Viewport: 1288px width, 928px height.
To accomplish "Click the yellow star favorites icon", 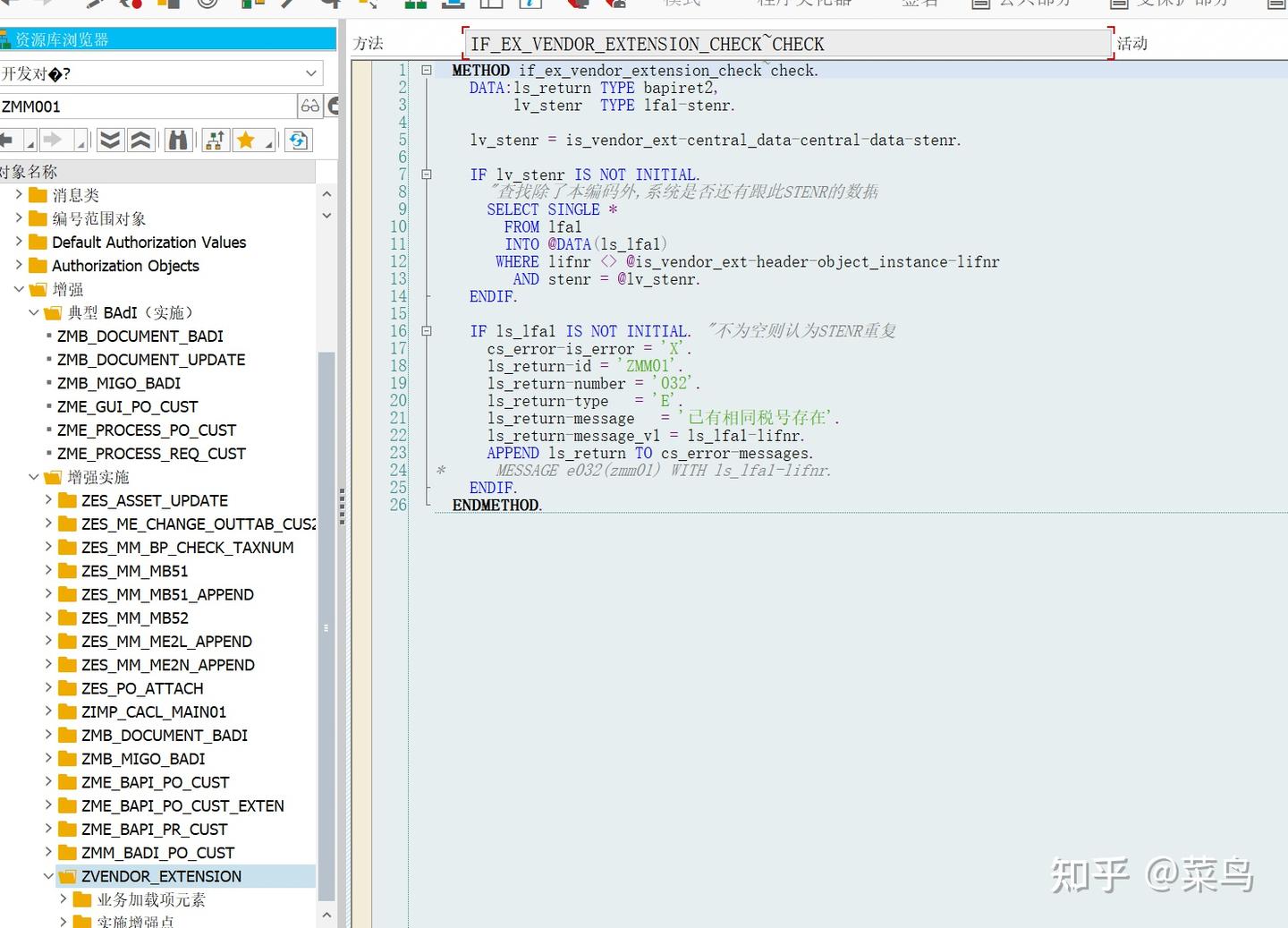I will click(x=246, y=140).
